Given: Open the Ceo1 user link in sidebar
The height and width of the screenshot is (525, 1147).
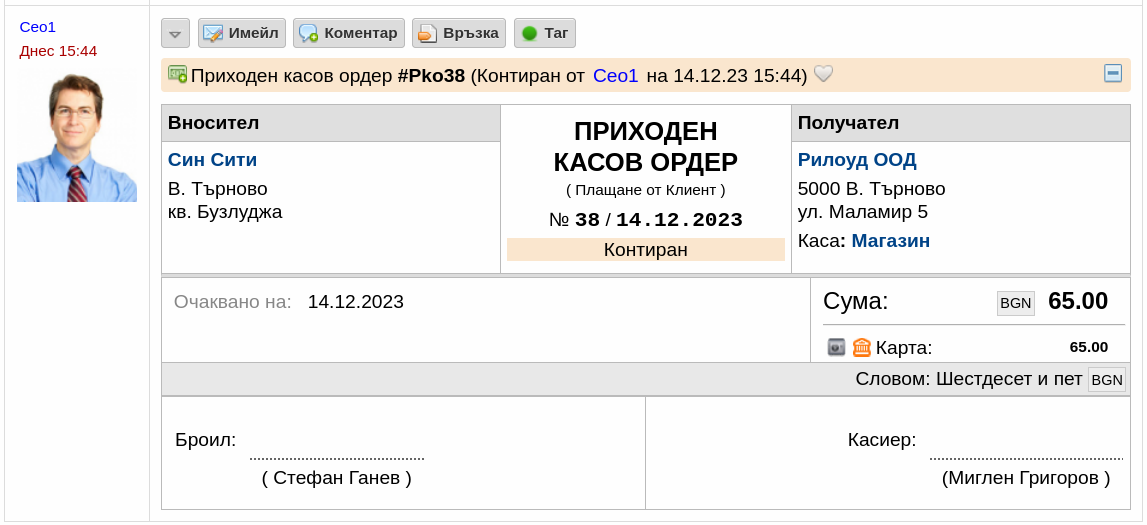Looking at the screenshot, I should 37,27.
